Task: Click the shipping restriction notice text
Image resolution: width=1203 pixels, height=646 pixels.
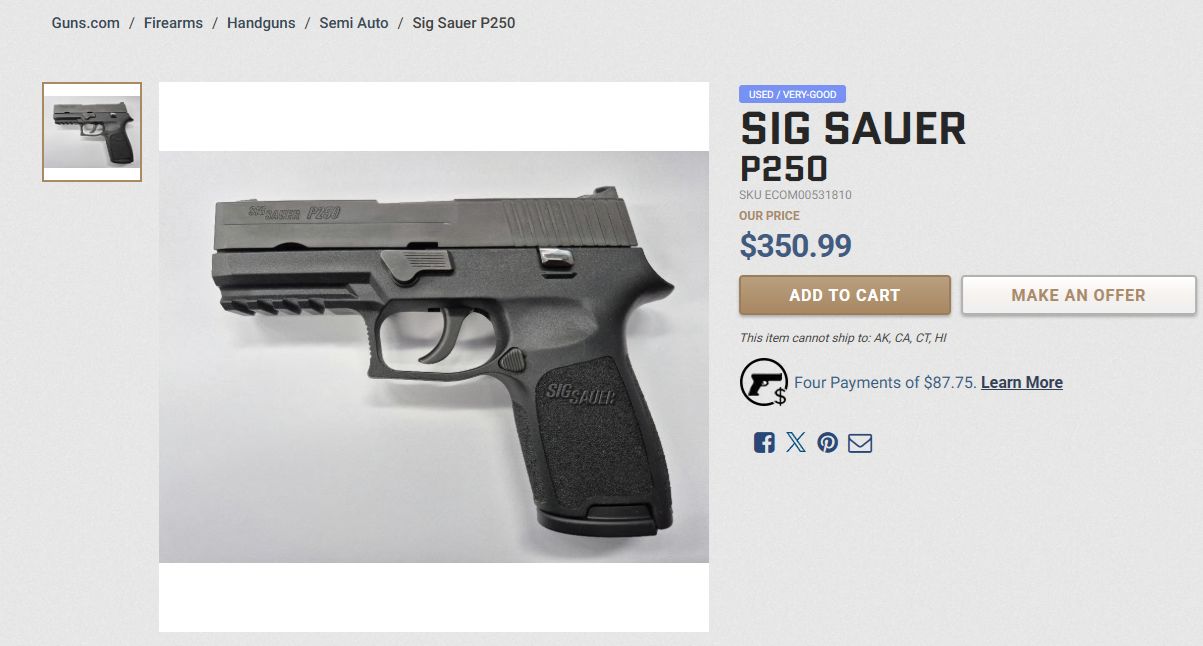Action: (843, 338)
